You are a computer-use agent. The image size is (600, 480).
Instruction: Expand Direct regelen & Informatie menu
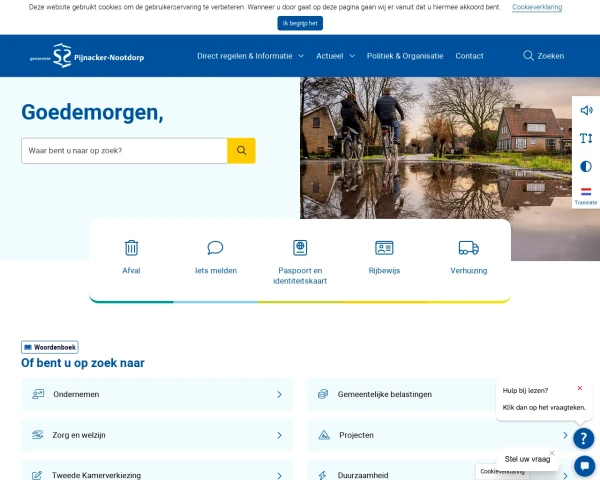(251, 56)
